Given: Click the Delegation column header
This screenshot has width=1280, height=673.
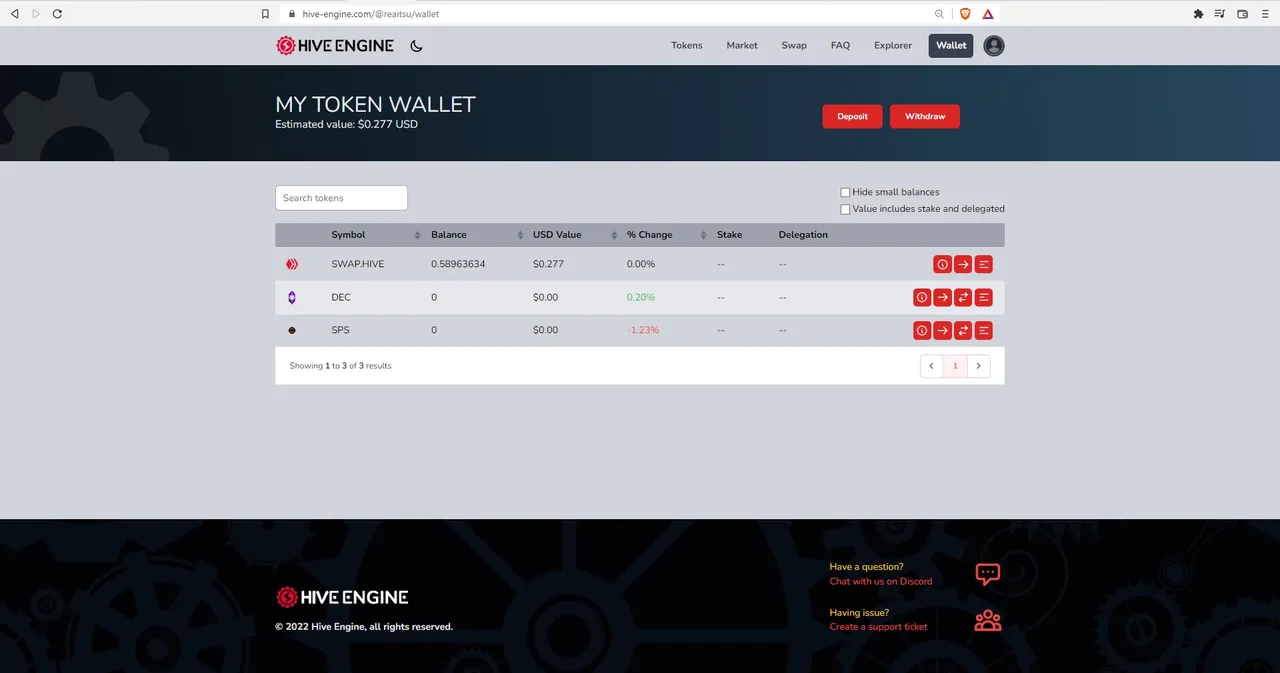Looking at the screenshot, I should (803, 235).
